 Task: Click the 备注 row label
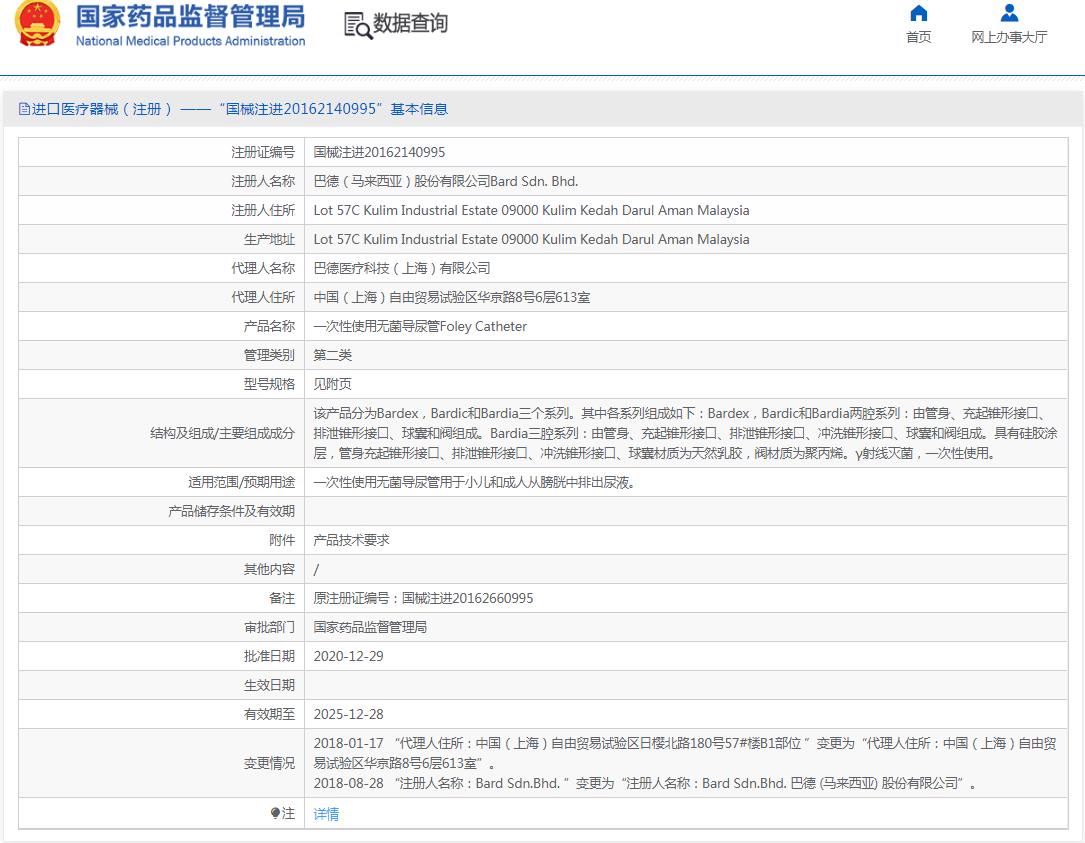[x=282, y=599]
